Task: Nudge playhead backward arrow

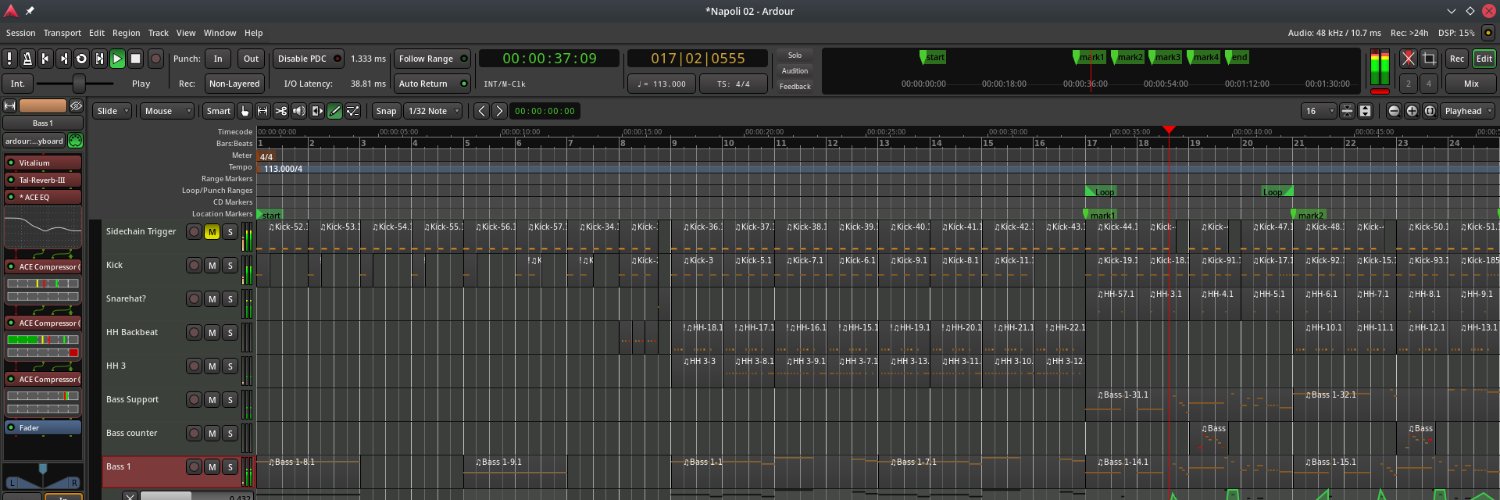Action: point(482,111)
